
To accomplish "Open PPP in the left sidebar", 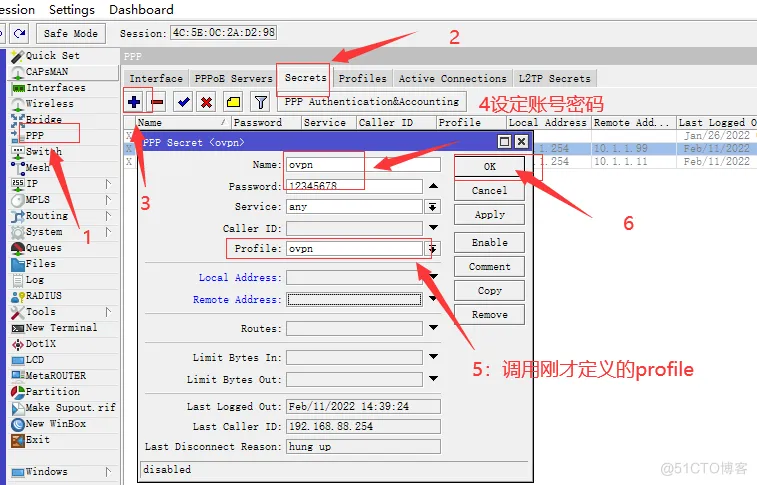I will (35, 135).
